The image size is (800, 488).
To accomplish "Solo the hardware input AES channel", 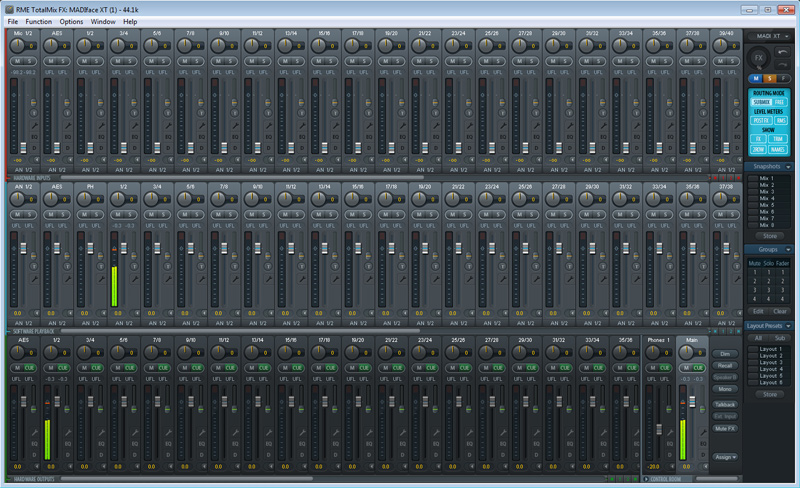I will [64, 61].
